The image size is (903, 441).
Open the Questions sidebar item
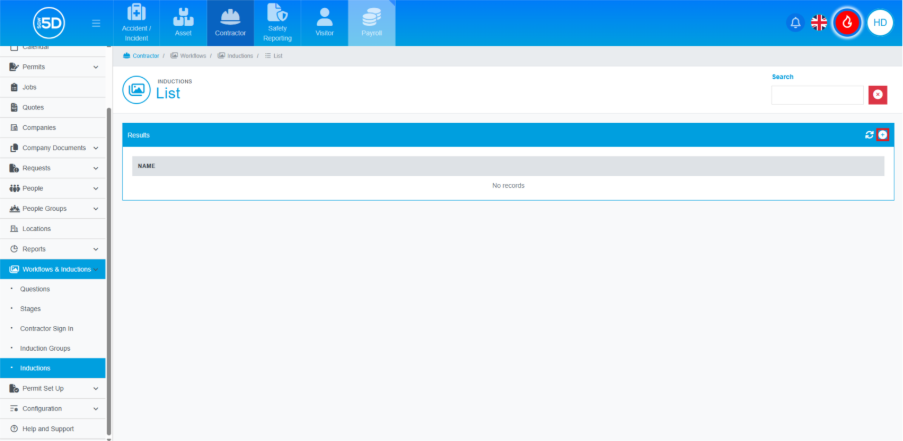coord(35,289)
